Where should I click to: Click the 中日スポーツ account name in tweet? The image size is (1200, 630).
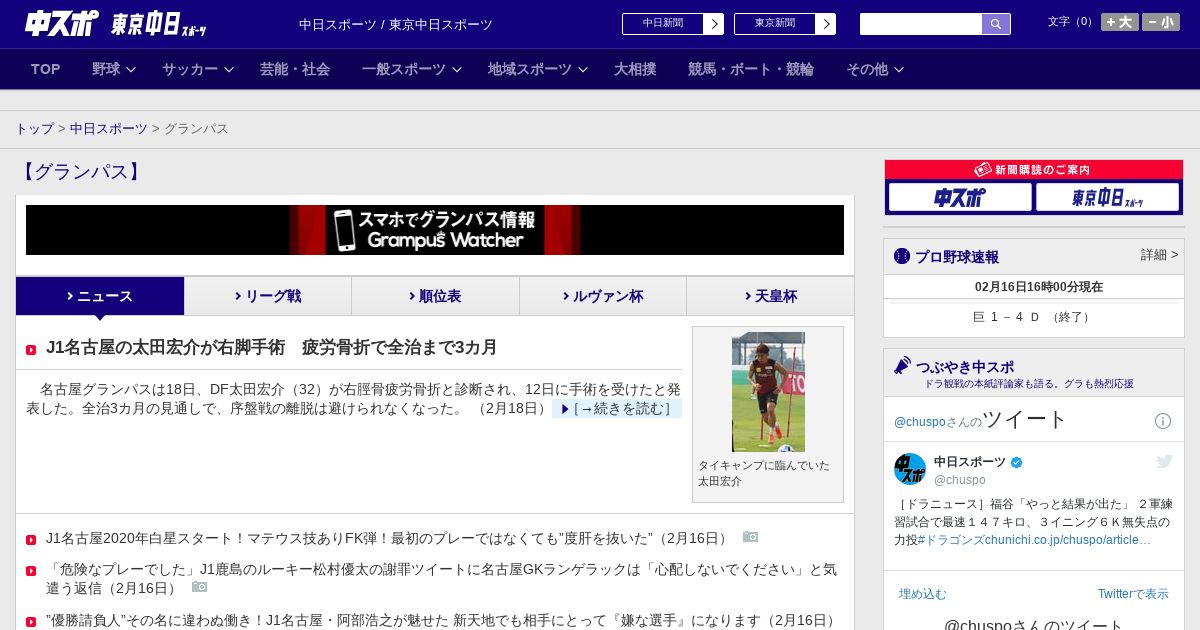[970, 462]
